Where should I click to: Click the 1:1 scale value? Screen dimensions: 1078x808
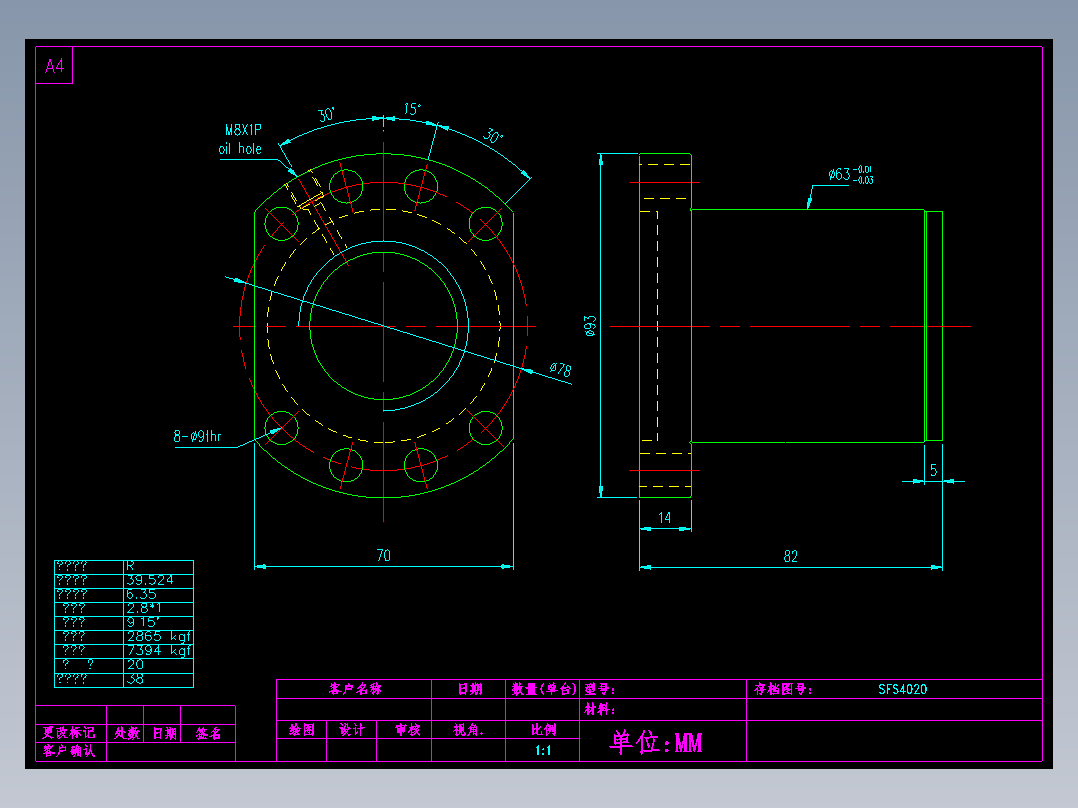click(x=543, y=750)
